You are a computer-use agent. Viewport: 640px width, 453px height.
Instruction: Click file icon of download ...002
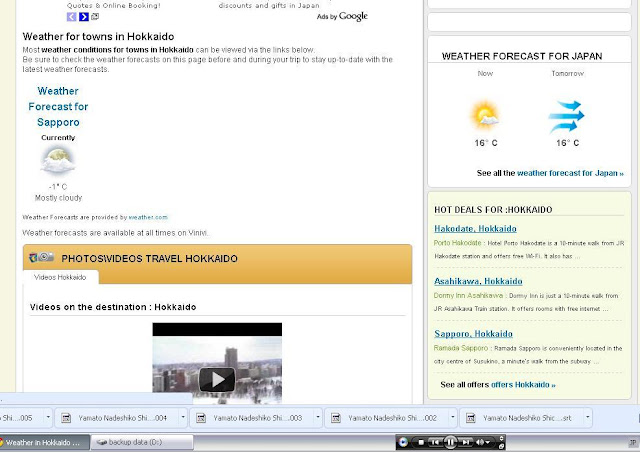(x=336, y=418)
